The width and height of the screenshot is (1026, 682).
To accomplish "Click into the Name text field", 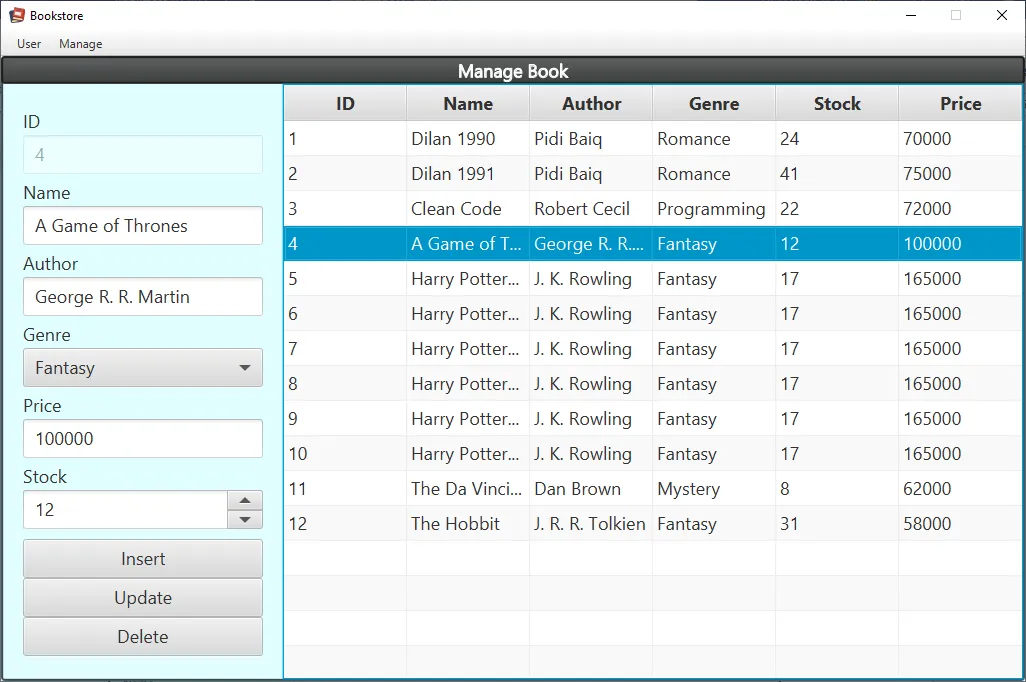I will tap(143, 226).
